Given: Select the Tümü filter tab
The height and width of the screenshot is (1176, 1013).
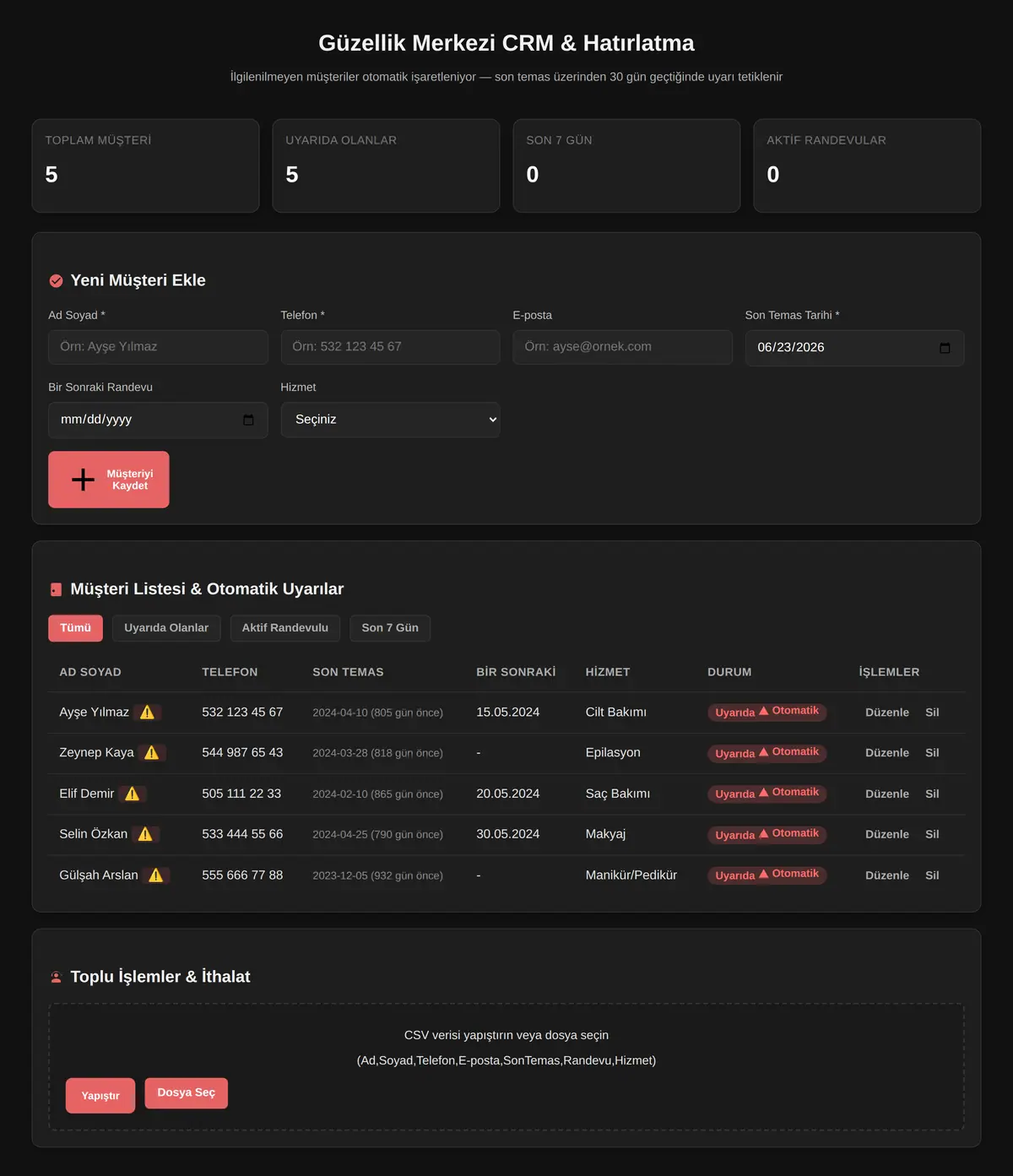Looking at the screenshot, I should (x=75, y=628).
